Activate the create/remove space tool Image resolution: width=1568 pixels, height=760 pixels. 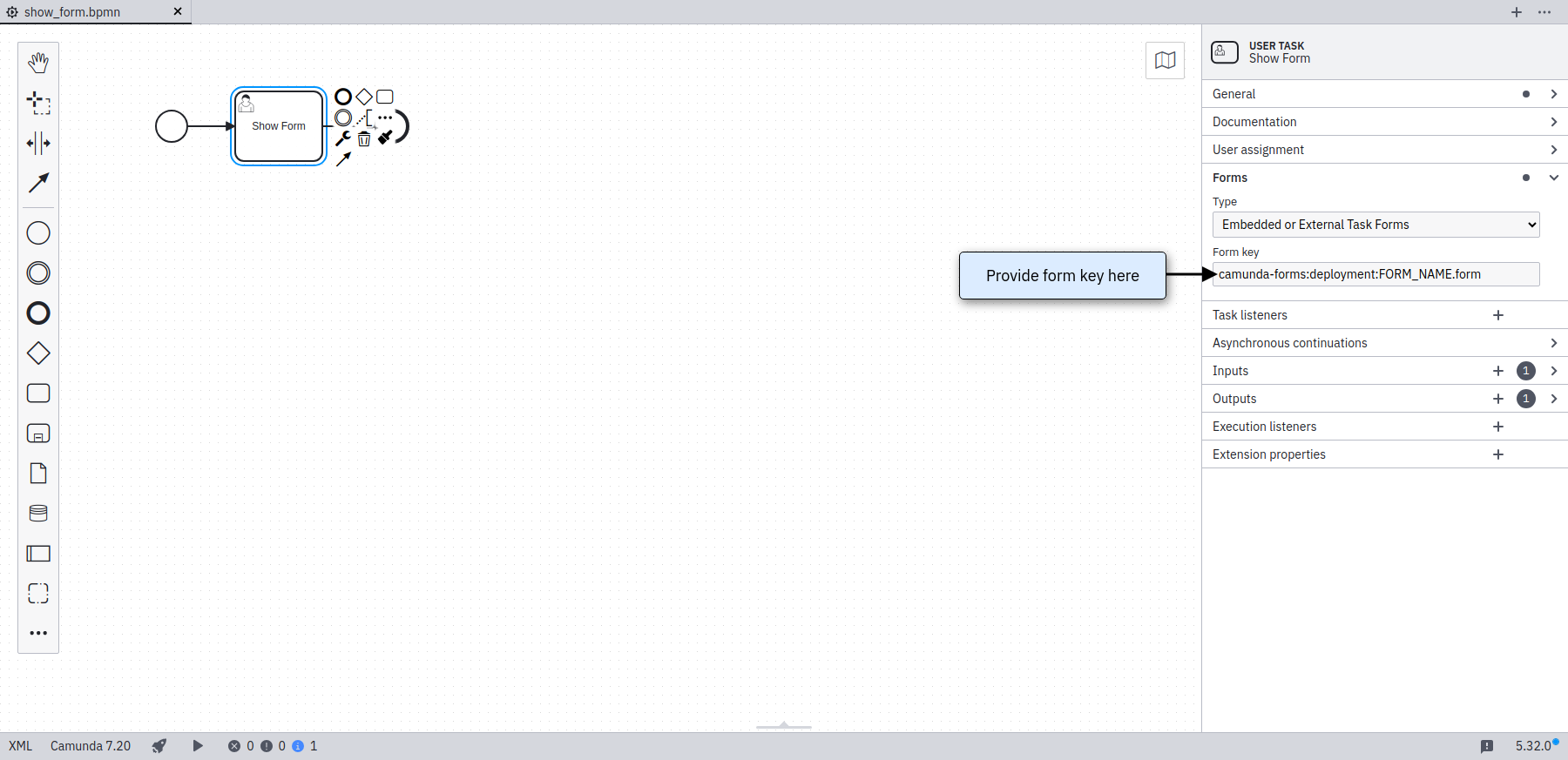pyautogui.click(x=38, y=143)
